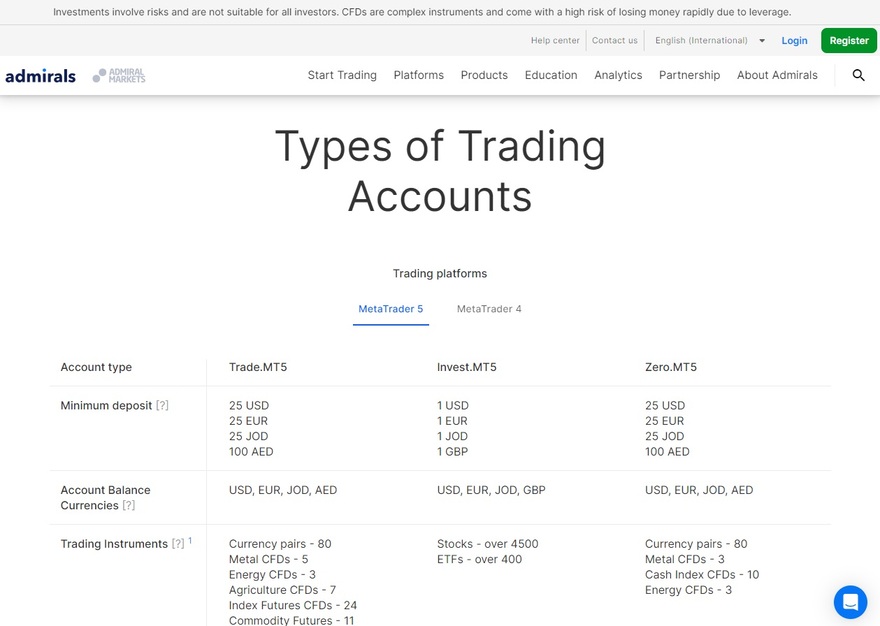
Task: Expand the language dropdown arrow
Action: coord(762,40)
